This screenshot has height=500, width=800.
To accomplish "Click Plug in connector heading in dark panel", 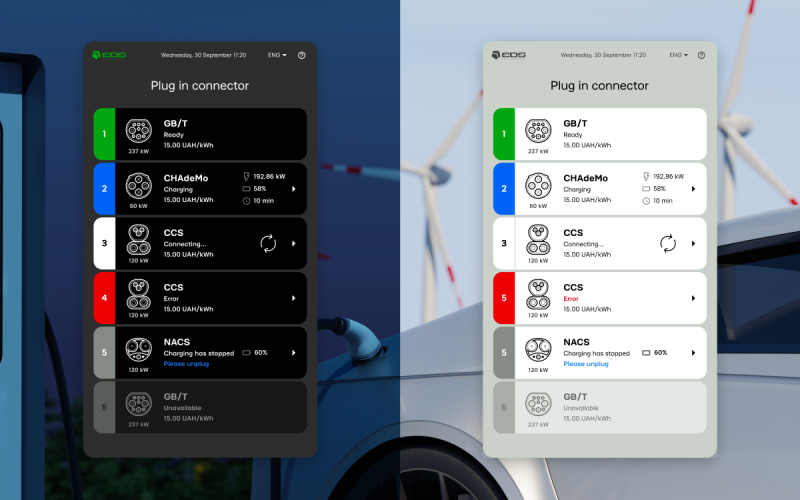I will [x=200, y=86].
